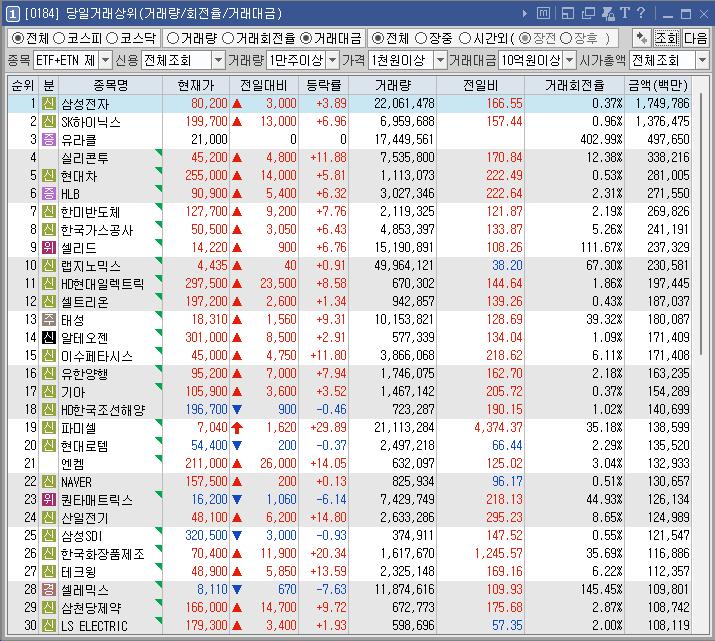
Task: Click 신 badge next to SK하이닉스
Action: click(49, 122)
